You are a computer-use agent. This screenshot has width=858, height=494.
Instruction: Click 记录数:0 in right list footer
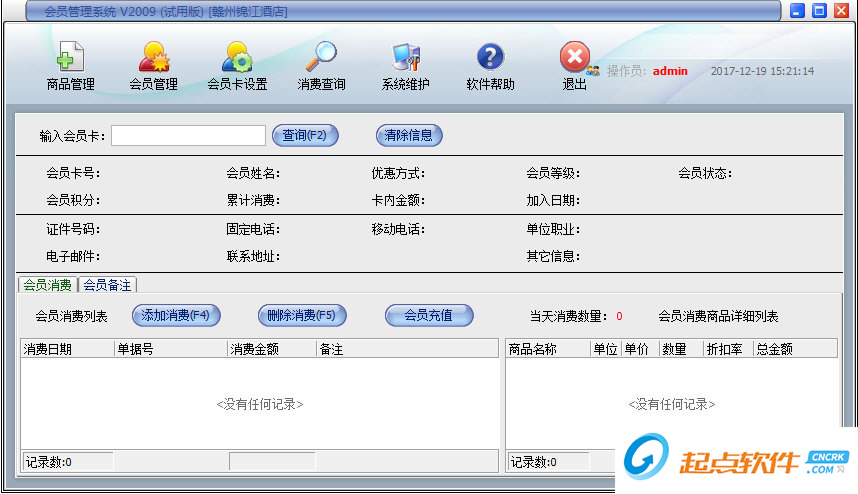(x=534, y=462)
